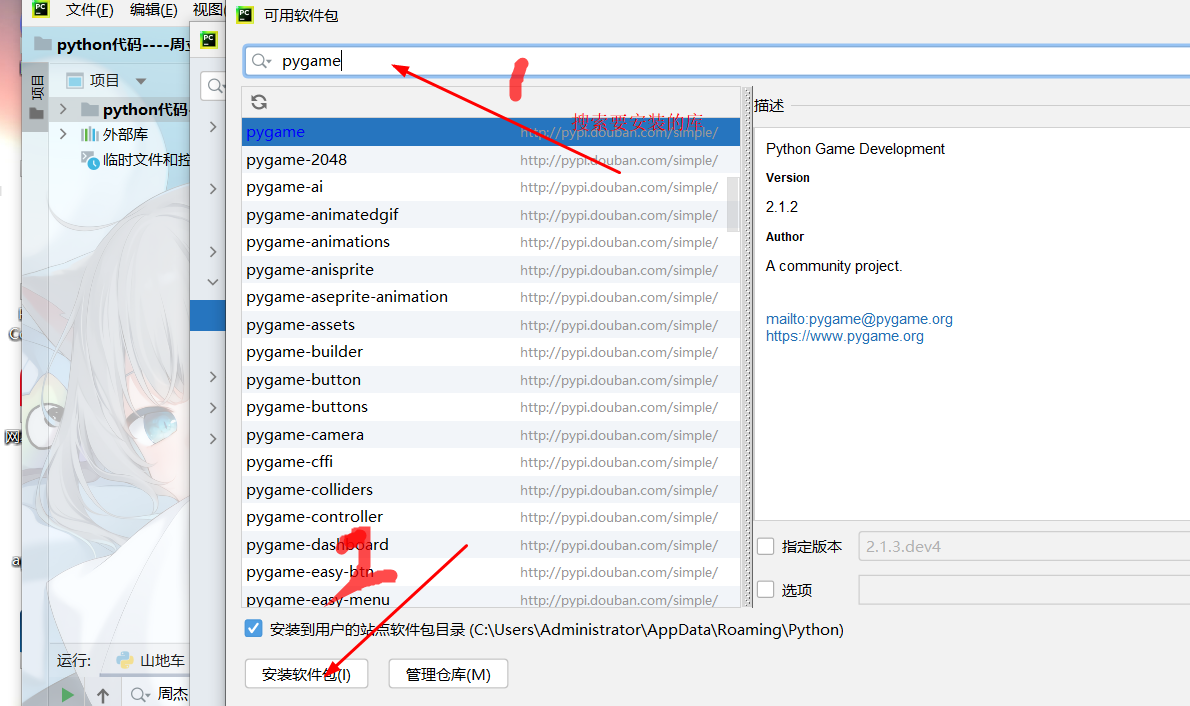Click the dotted splitter handle beside 描述 panel

[x=748, y=348]
